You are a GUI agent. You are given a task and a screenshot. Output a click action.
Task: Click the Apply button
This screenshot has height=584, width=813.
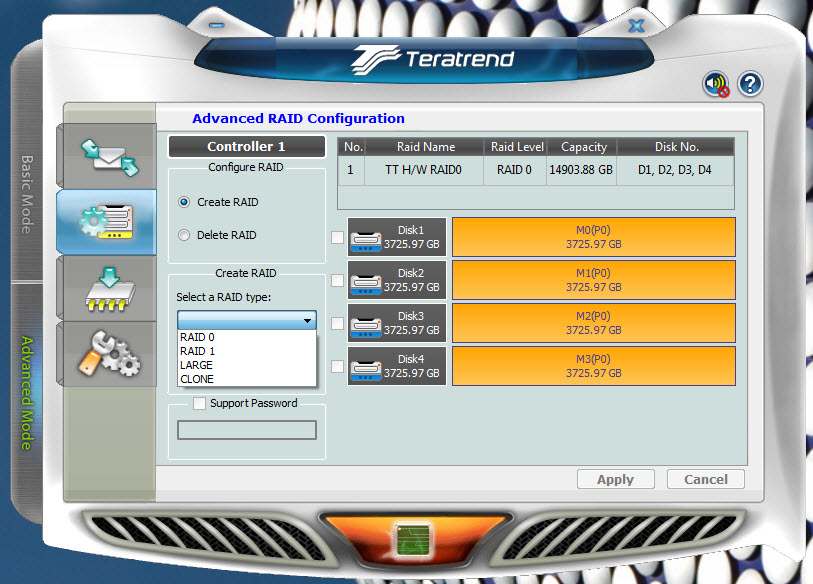point(615,479)
